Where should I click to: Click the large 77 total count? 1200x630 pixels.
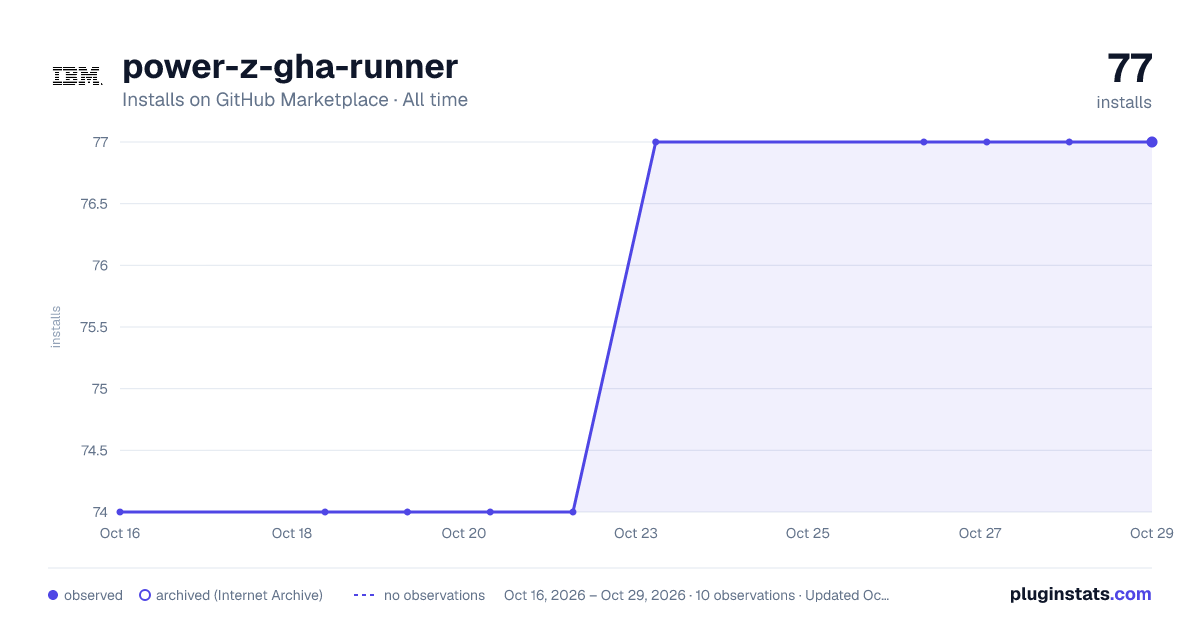coord(1130,68)
